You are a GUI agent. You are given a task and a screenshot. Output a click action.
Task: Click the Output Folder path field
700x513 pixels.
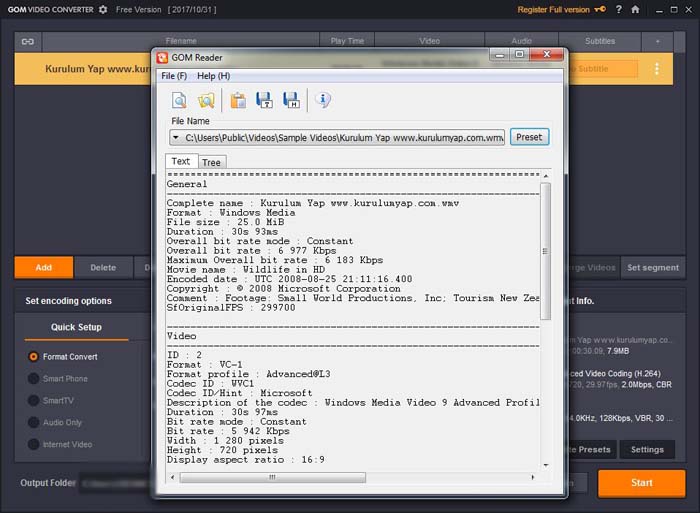coord(116,483)
